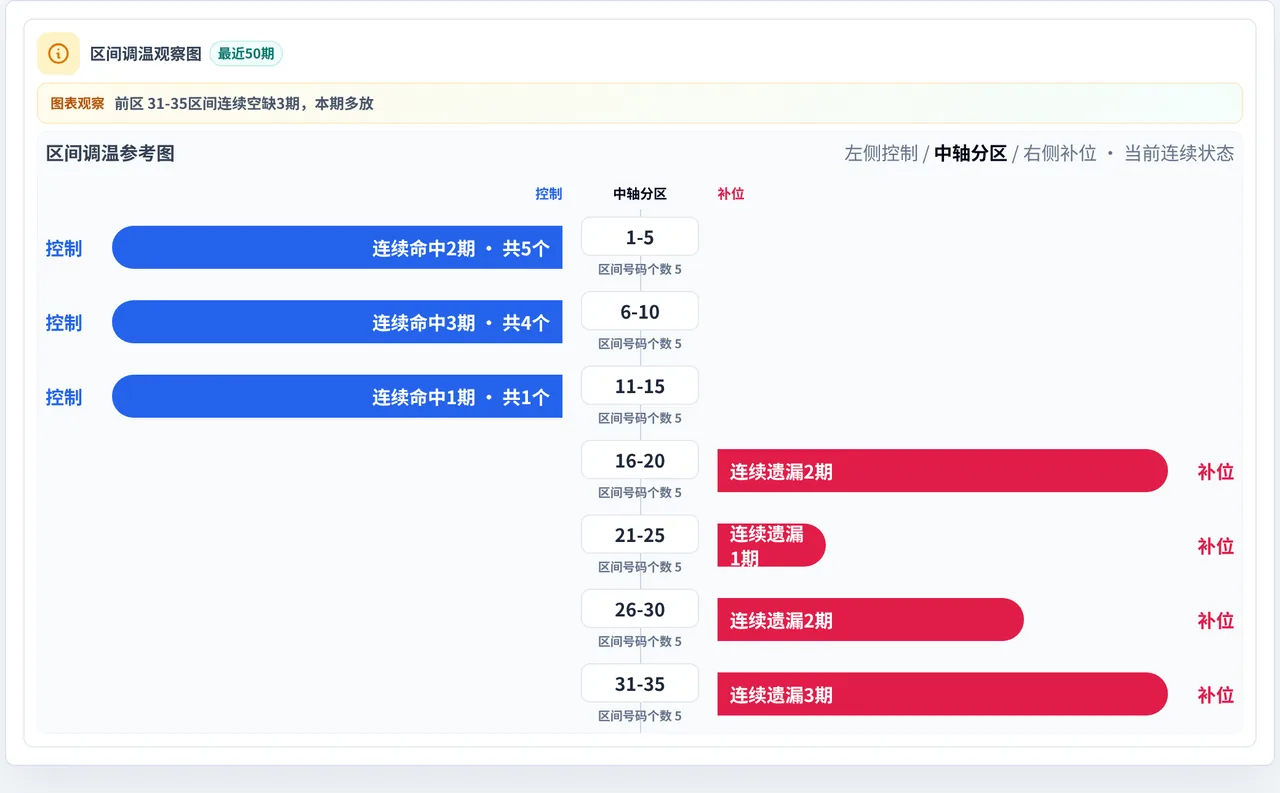Select the 16-20 range box
The image size is (1280, 793).
640,461
